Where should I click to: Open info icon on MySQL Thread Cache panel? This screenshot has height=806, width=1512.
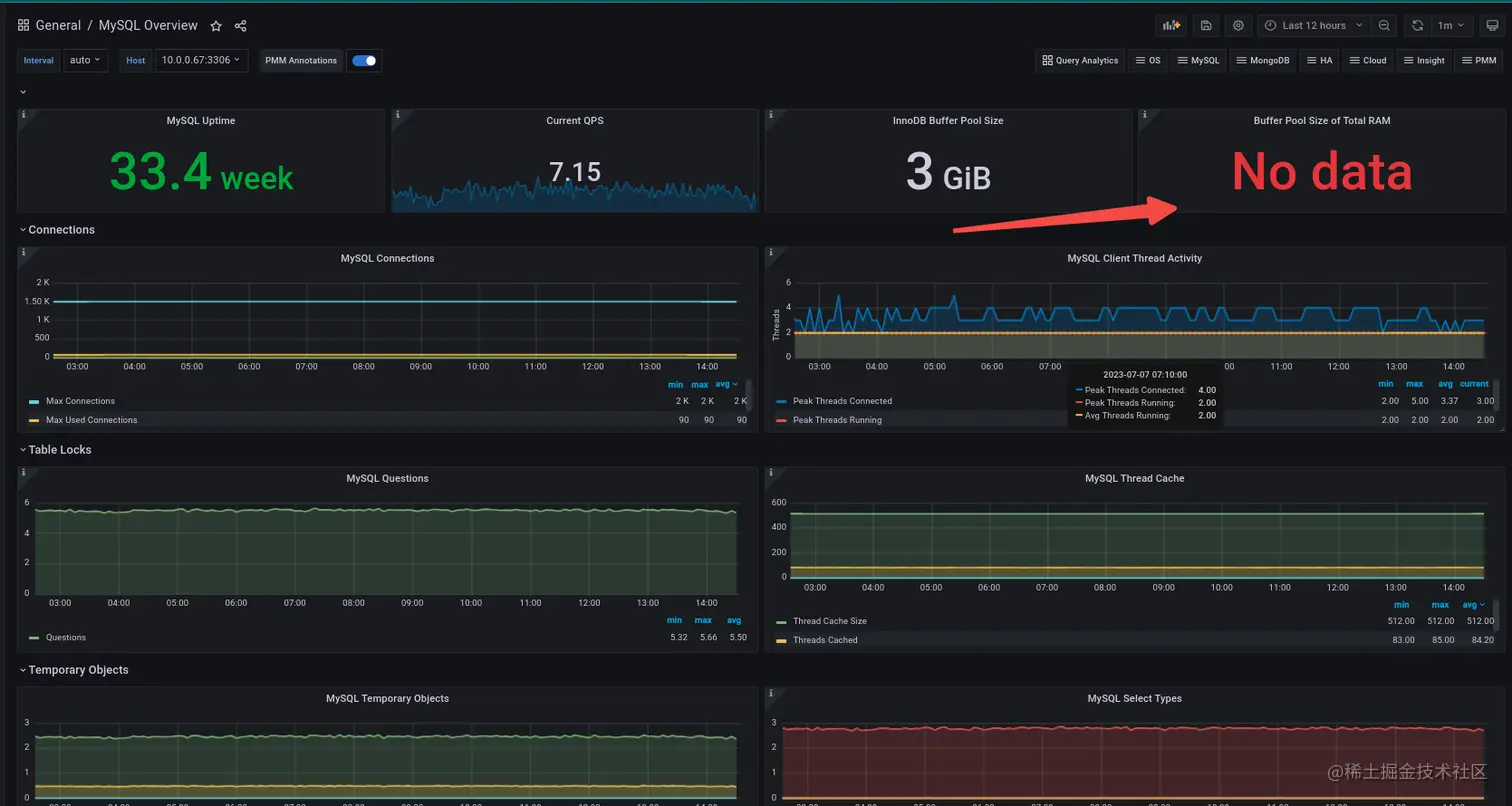click(x=771, y=472)
